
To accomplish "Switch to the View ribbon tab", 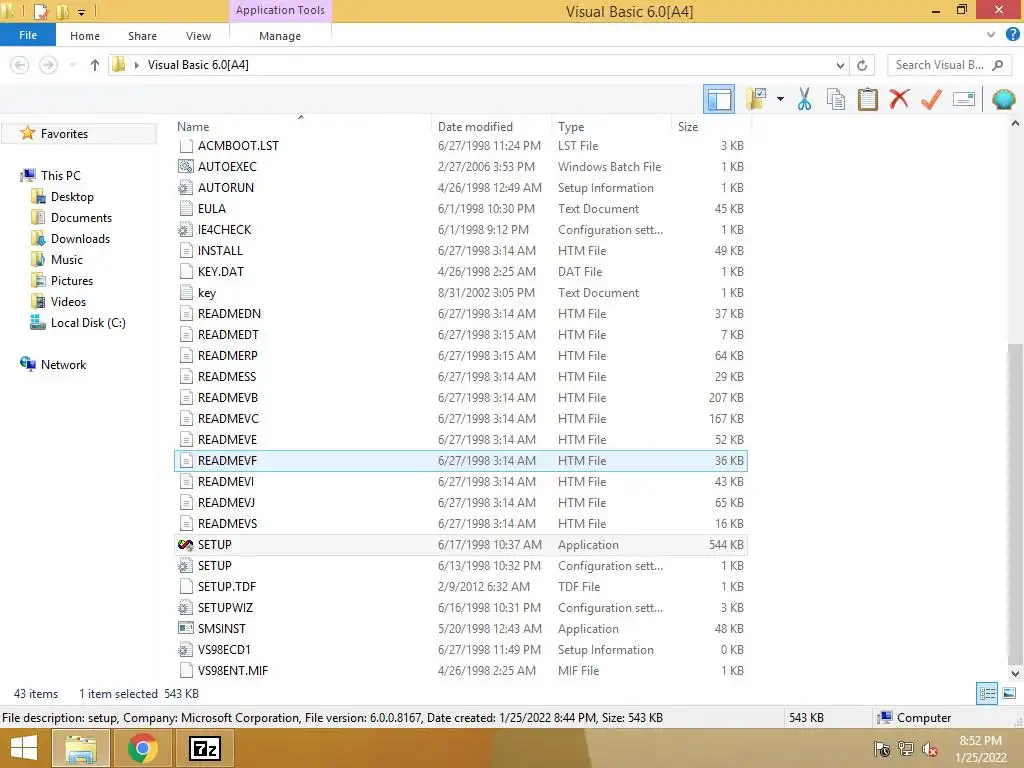I will (x=198, y=36).
